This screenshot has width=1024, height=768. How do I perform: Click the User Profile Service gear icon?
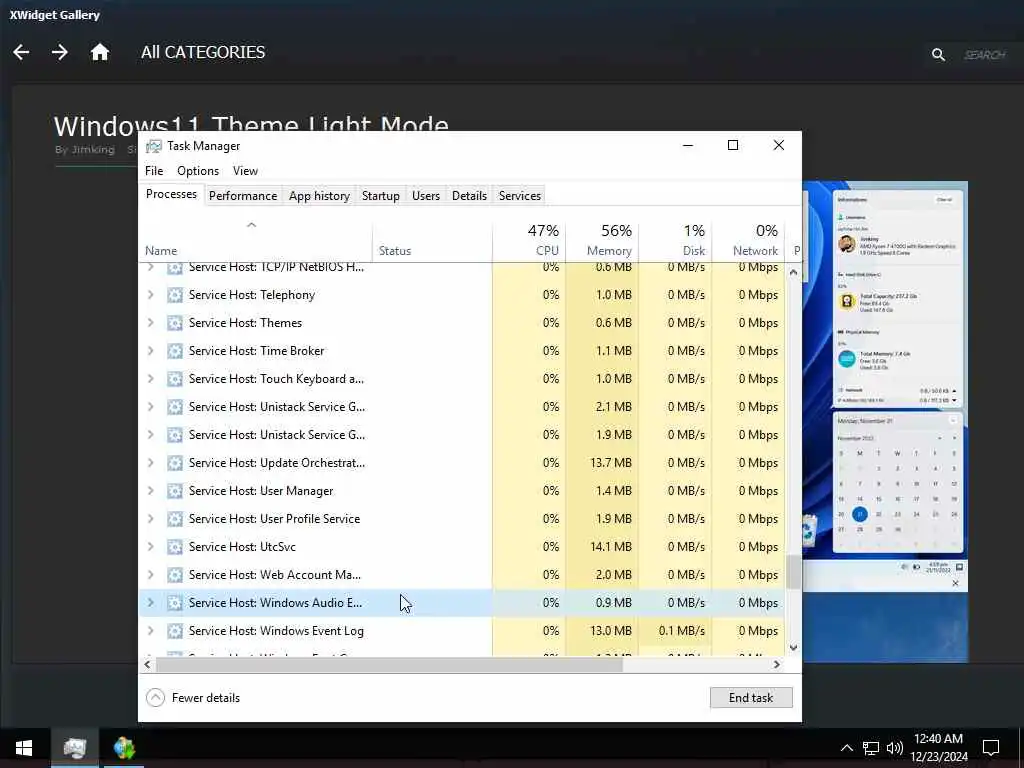[x=174, y=519]
